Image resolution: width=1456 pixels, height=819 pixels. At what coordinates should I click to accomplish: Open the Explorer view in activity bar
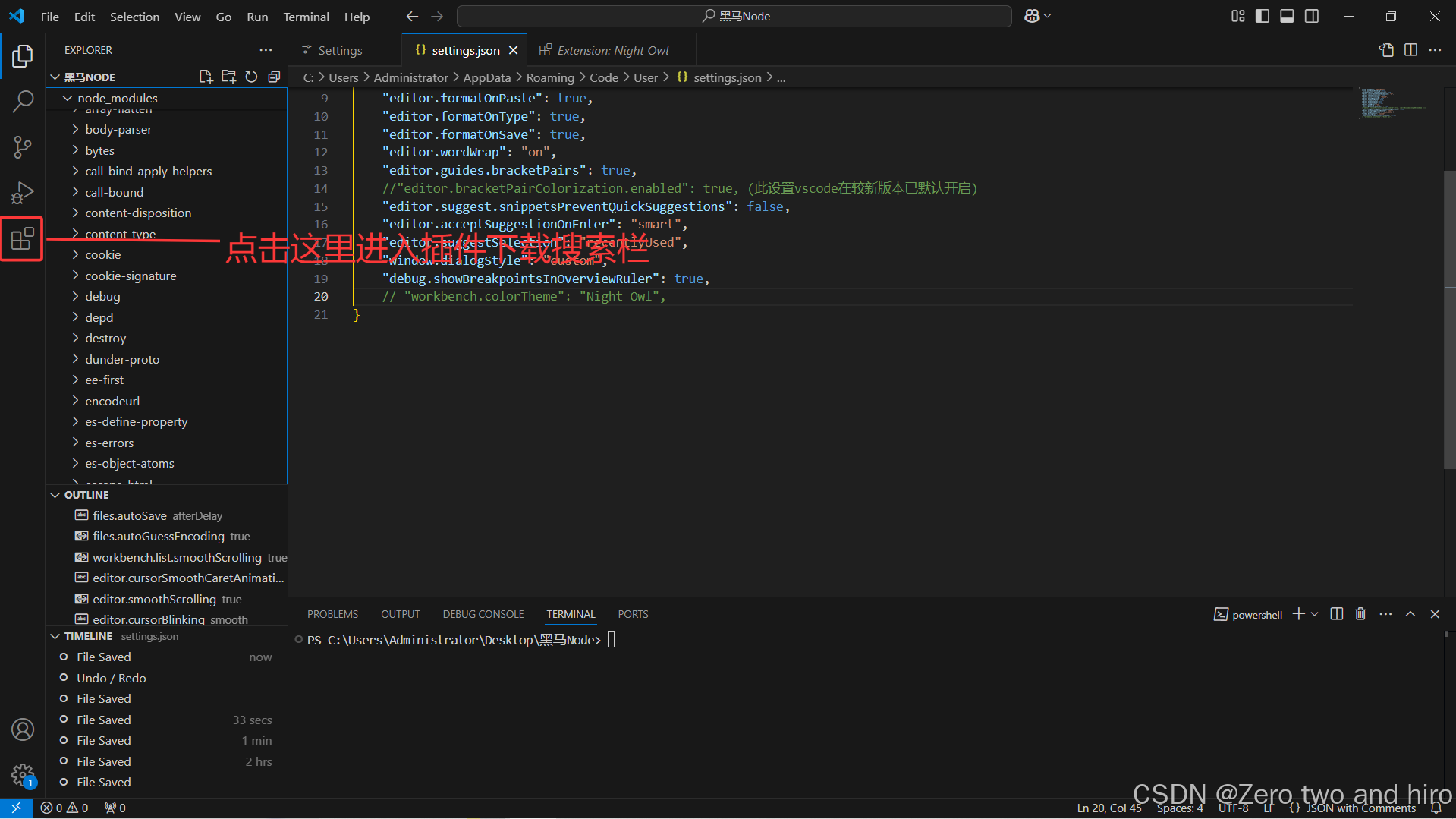(x=23, y=55)
